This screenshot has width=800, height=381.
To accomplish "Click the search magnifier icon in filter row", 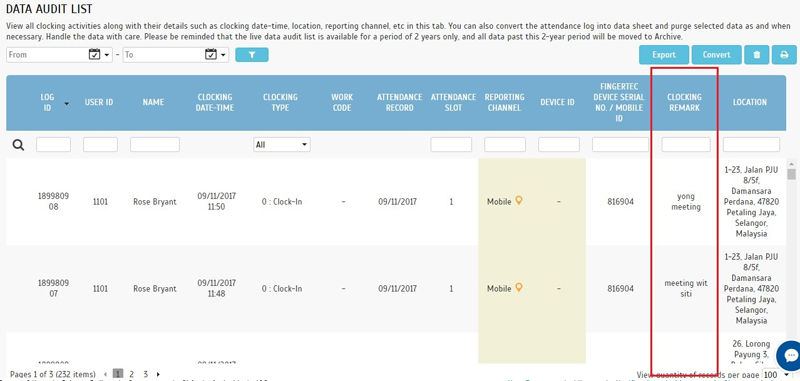I will [18, 145].
